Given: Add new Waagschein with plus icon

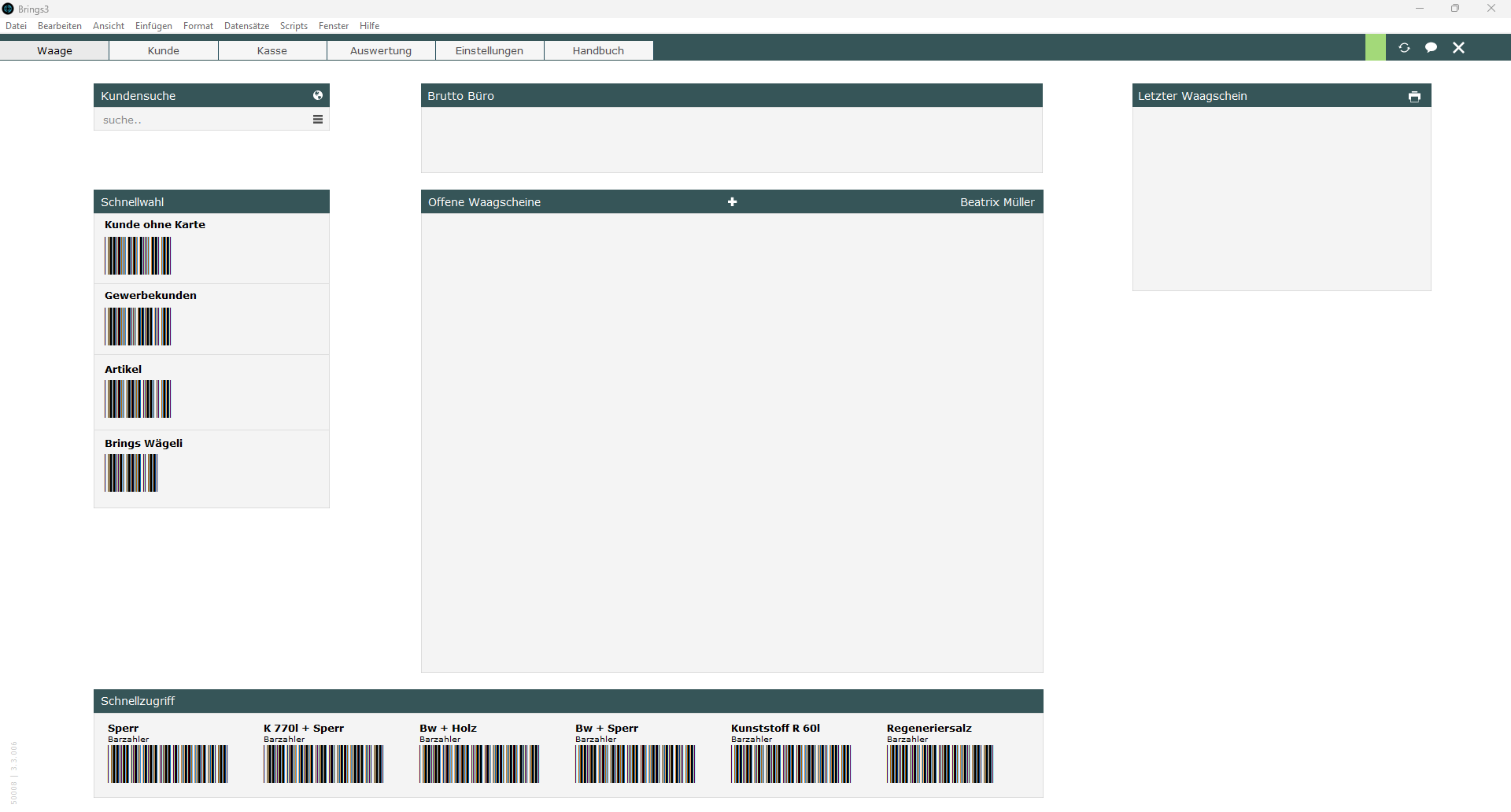Looking at the screenshot, I should (x=732, y=202).
